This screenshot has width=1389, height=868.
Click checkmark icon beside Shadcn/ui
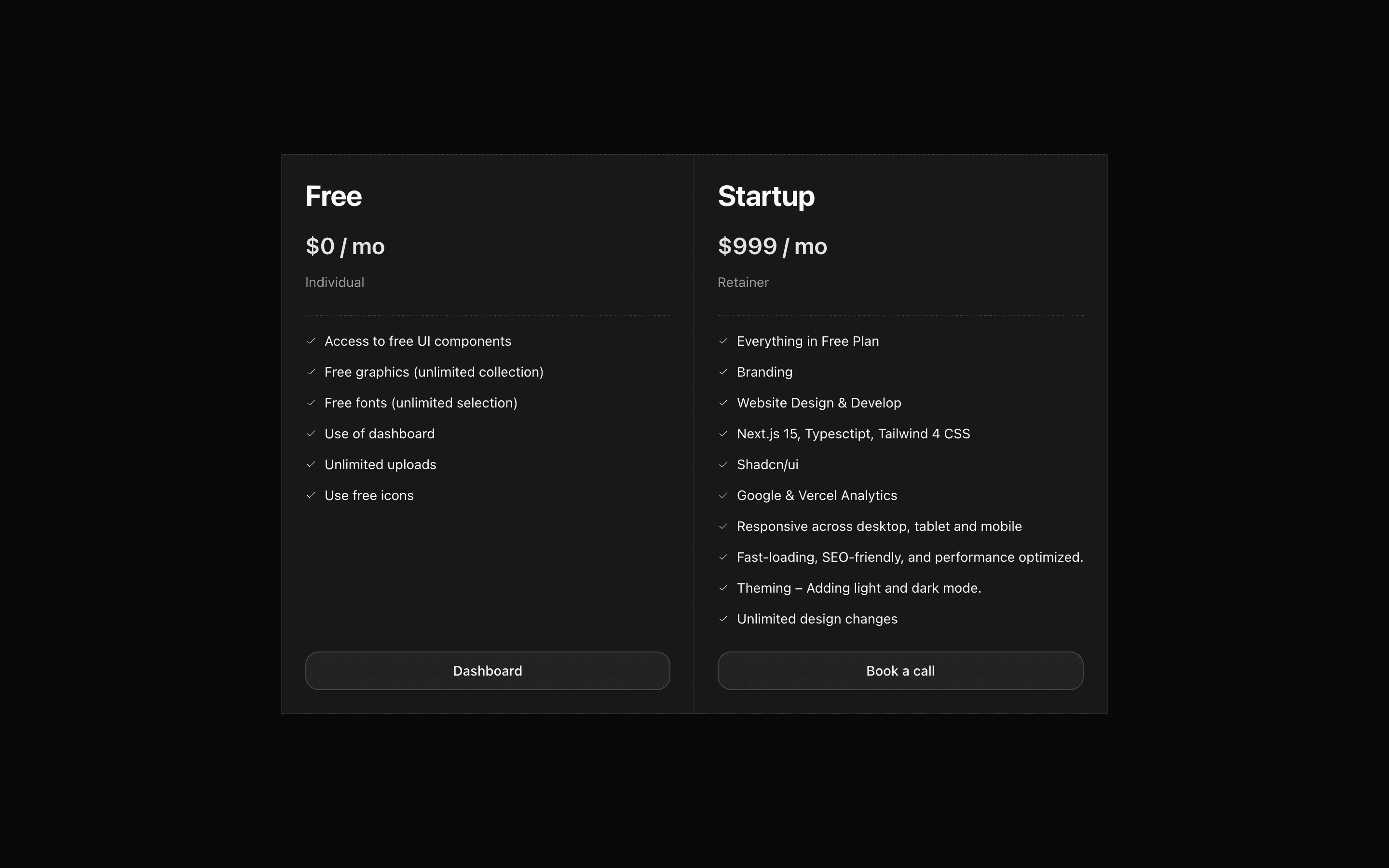(x=723, y=464)
